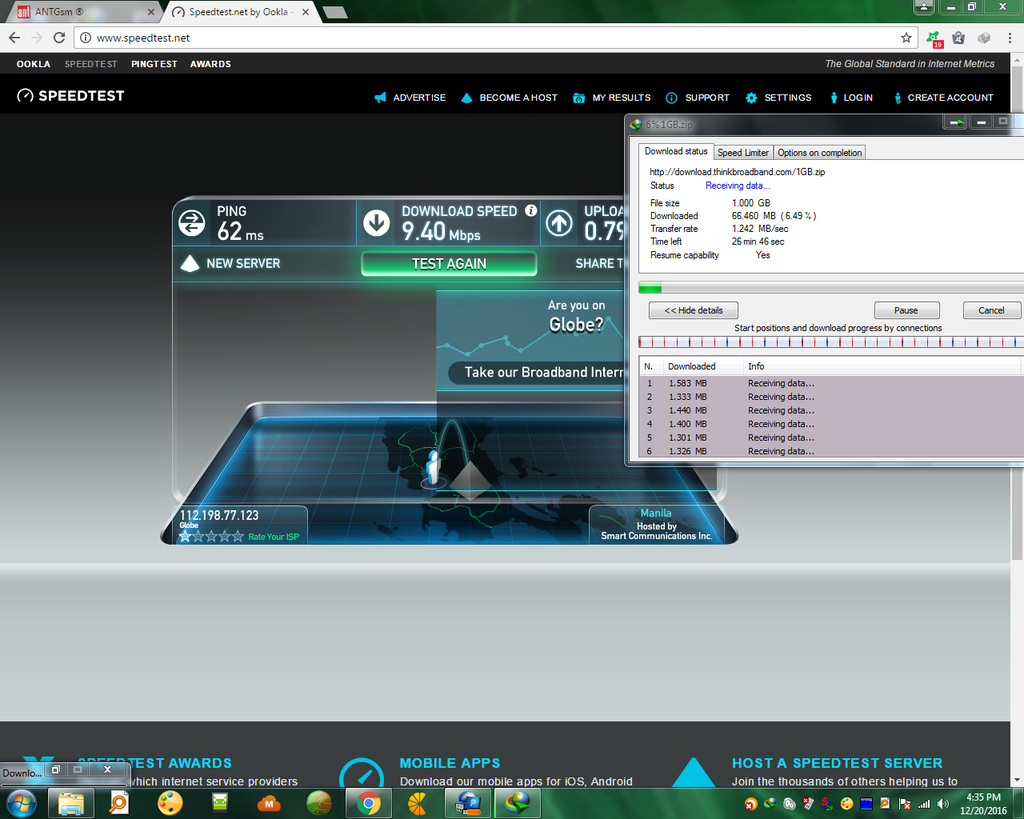The height and width of the screenshot is (819, 1024).
Task: Click the volume speaker tray icon
Action: coord(942,803)
